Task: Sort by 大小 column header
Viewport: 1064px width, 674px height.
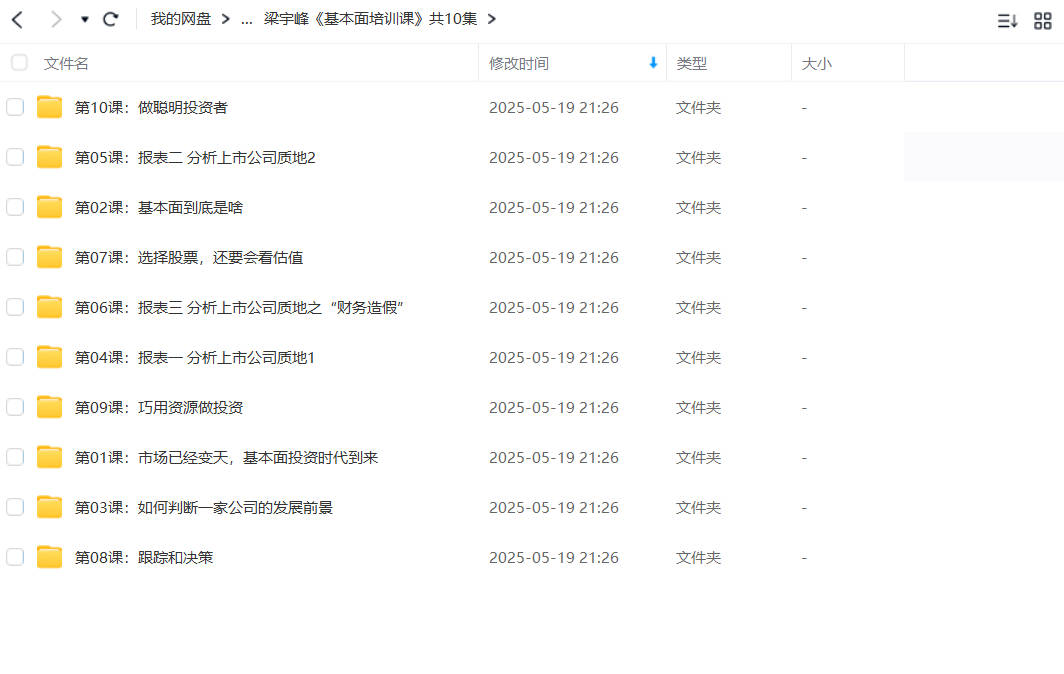Action: [816, 63]
